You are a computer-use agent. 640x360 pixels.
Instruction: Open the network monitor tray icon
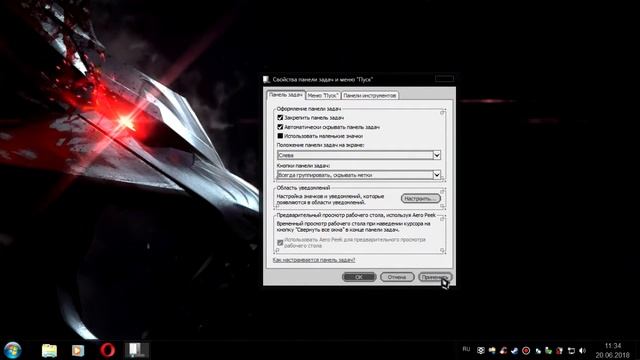coord(571,351)
